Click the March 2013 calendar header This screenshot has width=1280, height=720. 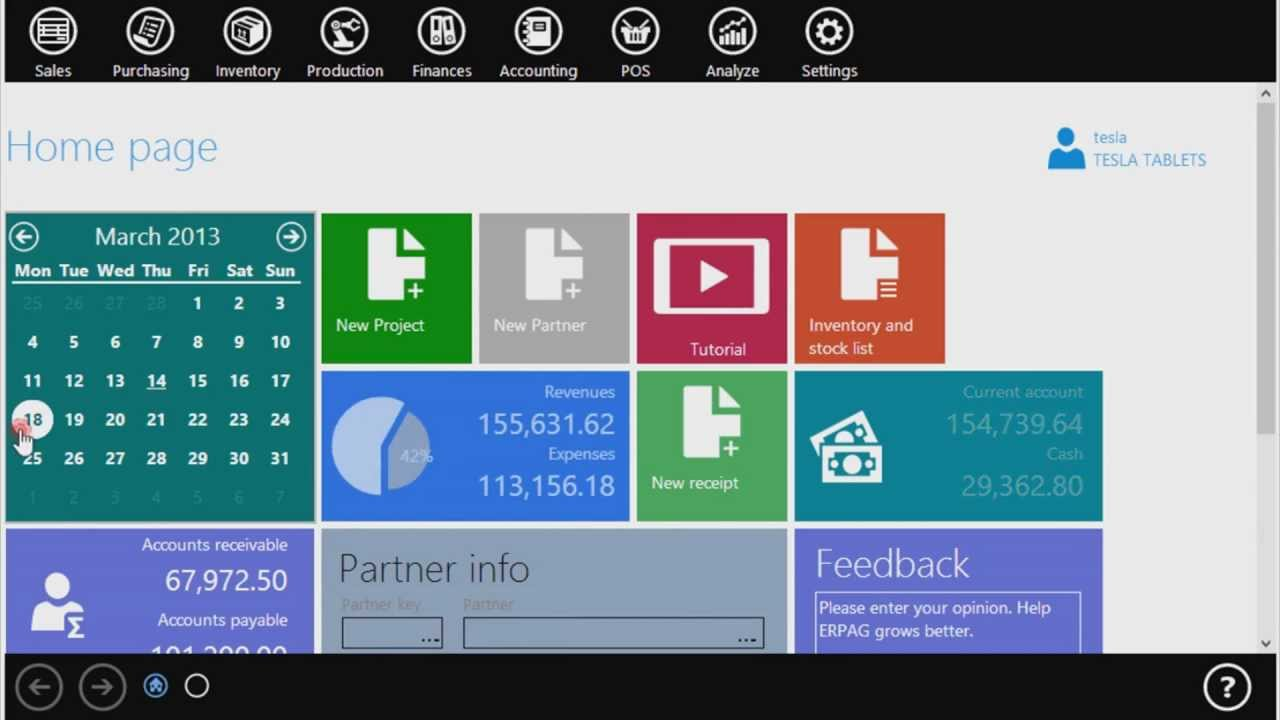point(157,237)
